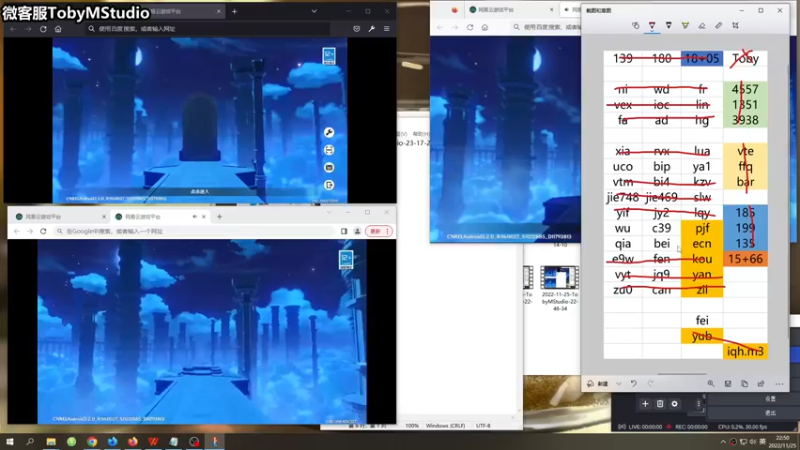Select touch writing tool in Snip & Sketch
Screen dimensions: 800x450
[635, 26]
